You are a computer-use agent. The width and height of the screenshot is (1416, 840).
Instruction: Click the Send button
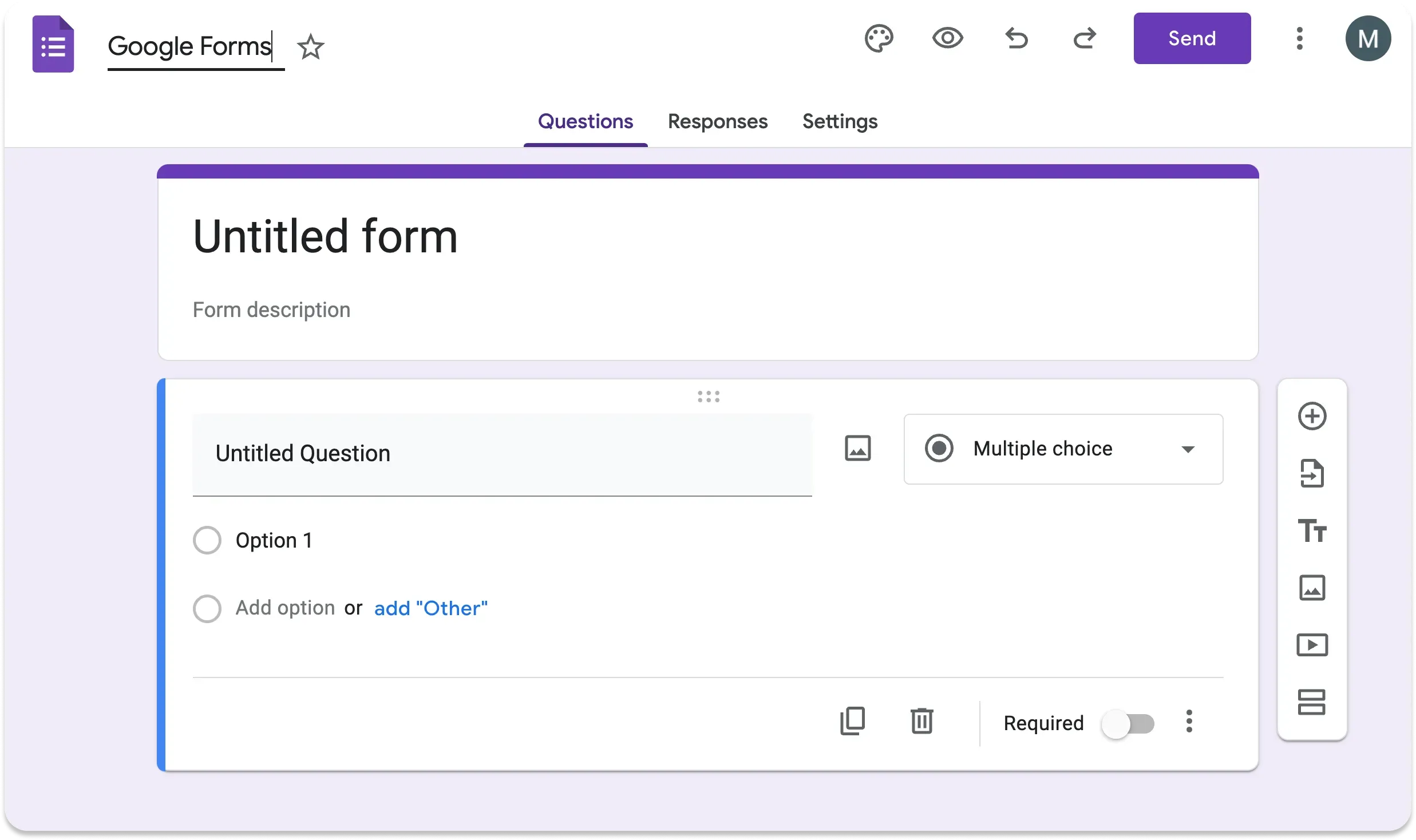pyautogui.click(x=1192, y=38)
